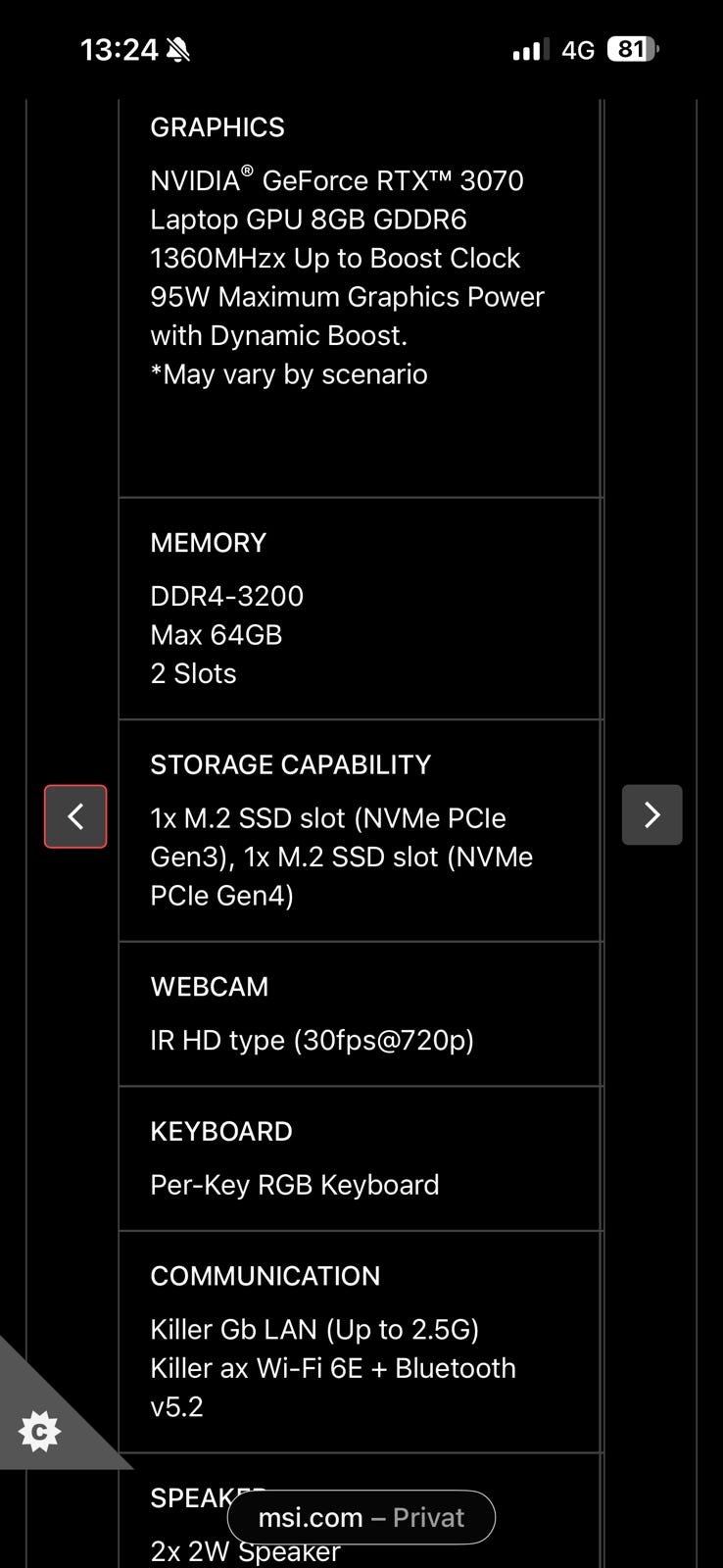Tap the battery level indicator

[633, 49]
